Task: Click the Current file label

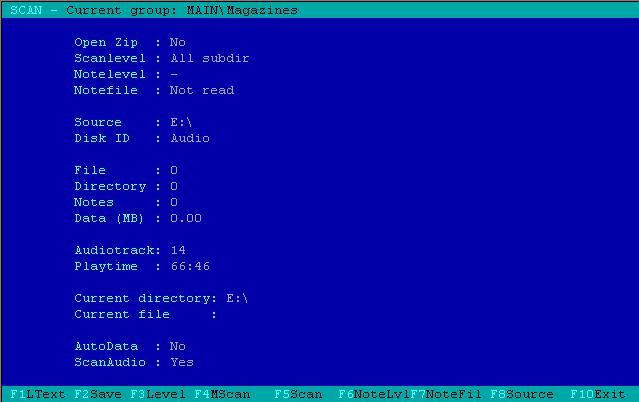Action: 122,314
